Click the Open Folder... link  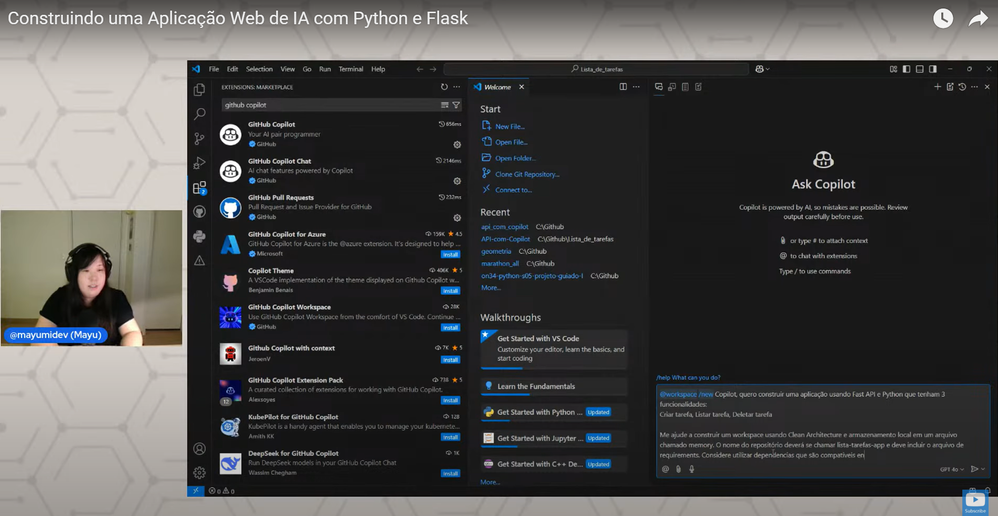coord(516,158)
